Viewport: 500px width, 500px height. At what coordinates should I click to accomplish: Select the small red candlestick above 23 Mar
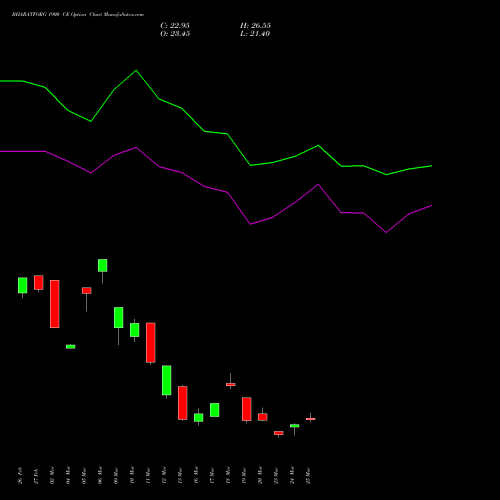point(279,433)
